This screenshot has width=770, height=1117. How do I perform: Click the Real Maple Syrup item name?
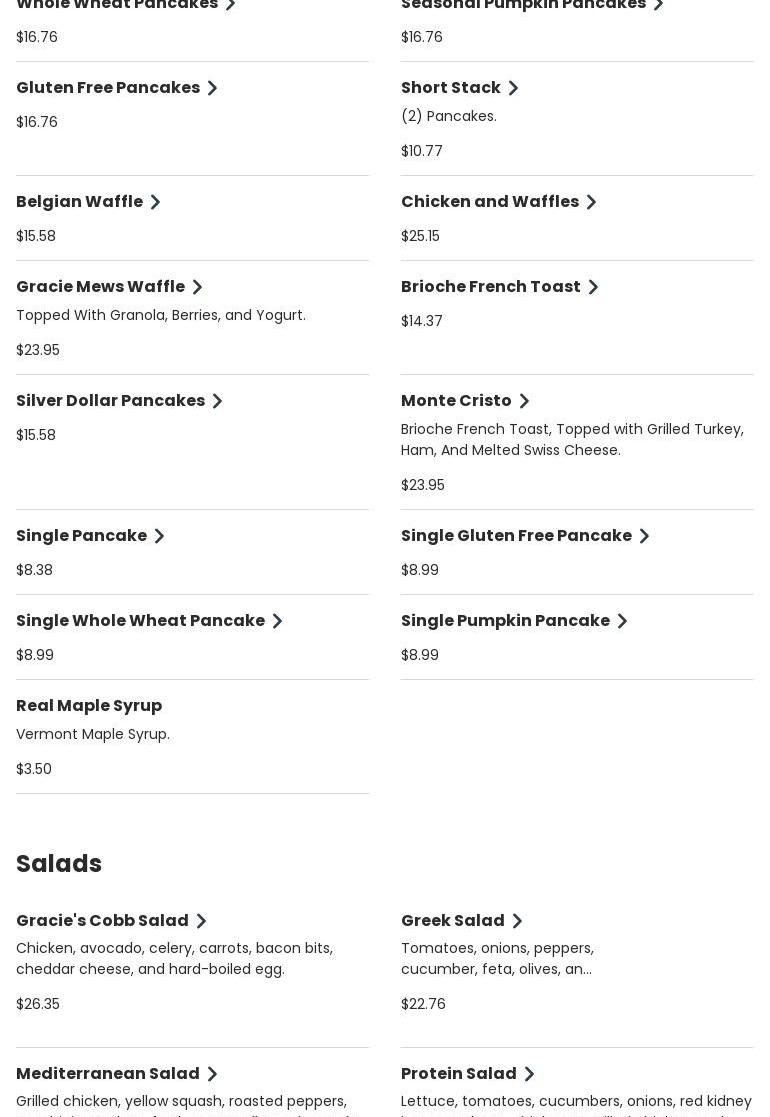pyautogui.click(x=89, y=705)
